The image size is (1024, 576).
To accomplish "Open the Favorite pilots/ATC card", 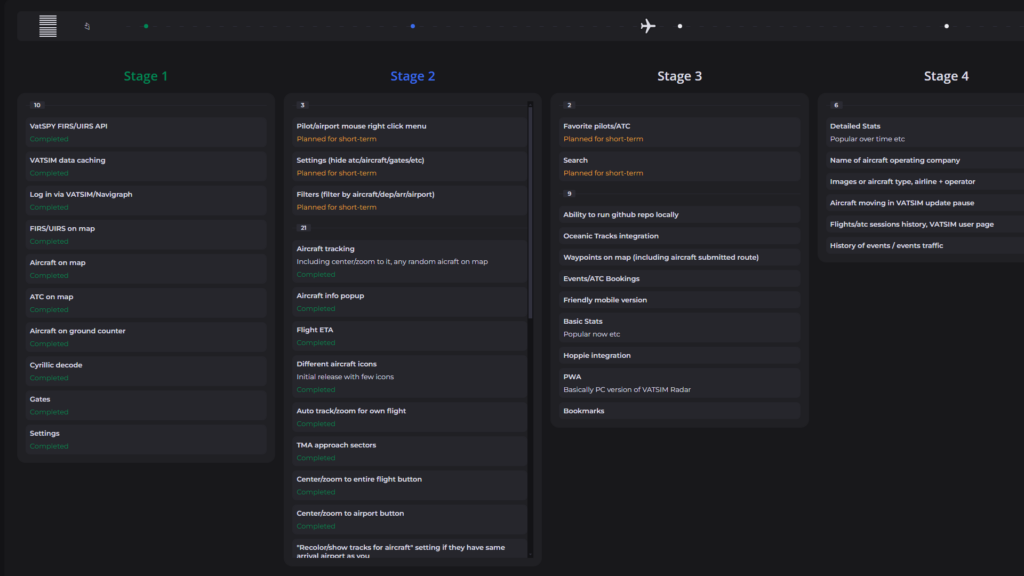I will [x=679, y=132].
